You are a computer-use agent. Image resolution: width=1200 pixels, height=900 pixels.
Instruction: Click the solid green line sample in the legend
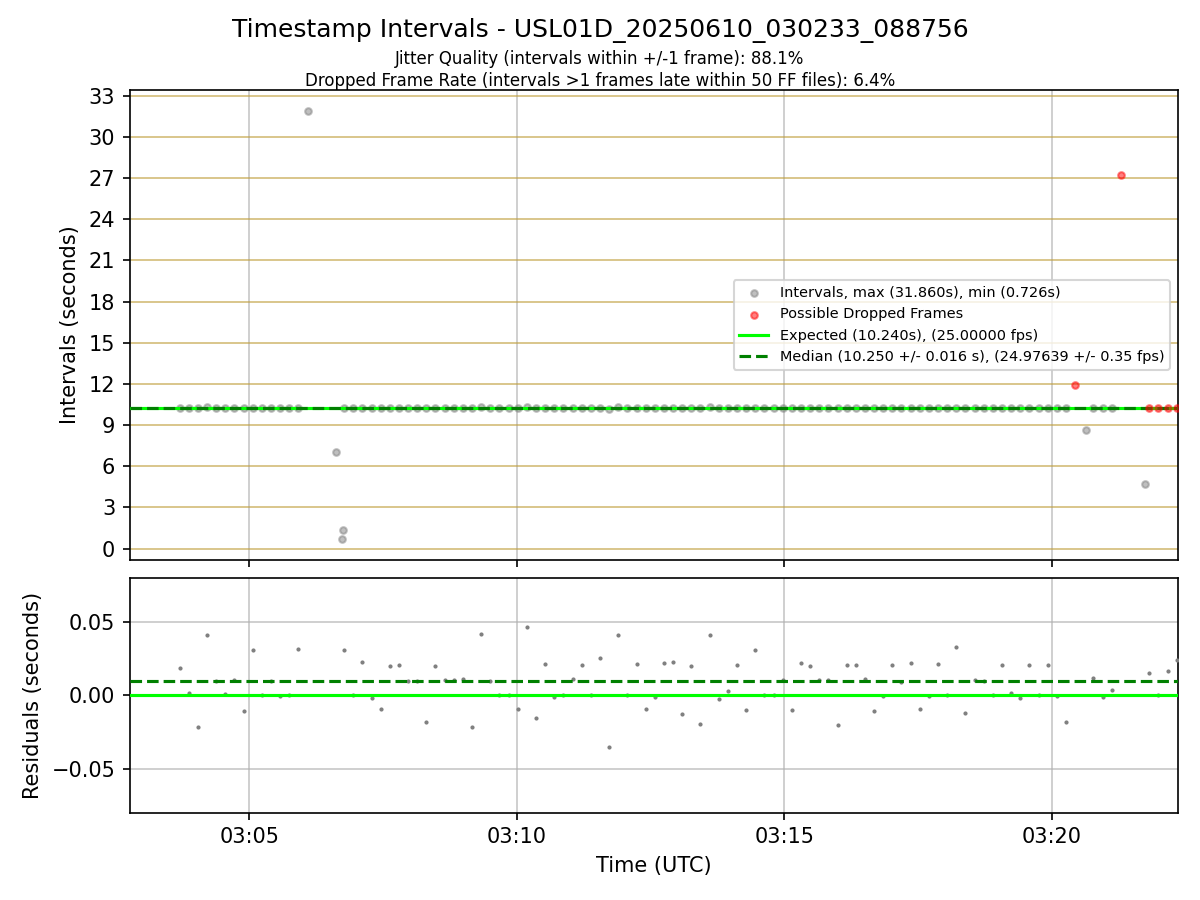754,335
